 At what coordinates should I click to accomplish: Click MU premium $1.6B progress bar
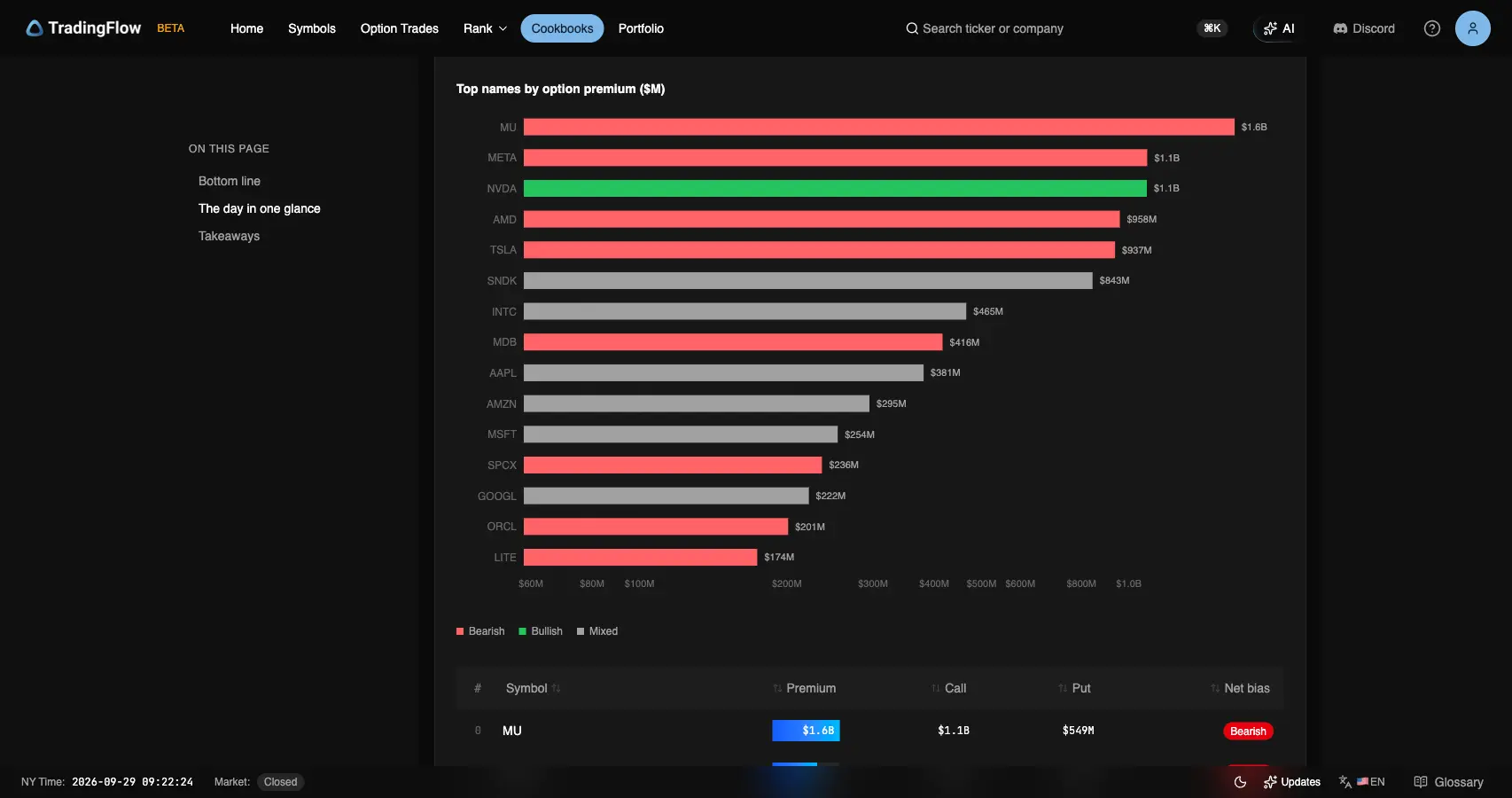coord(806,731)
